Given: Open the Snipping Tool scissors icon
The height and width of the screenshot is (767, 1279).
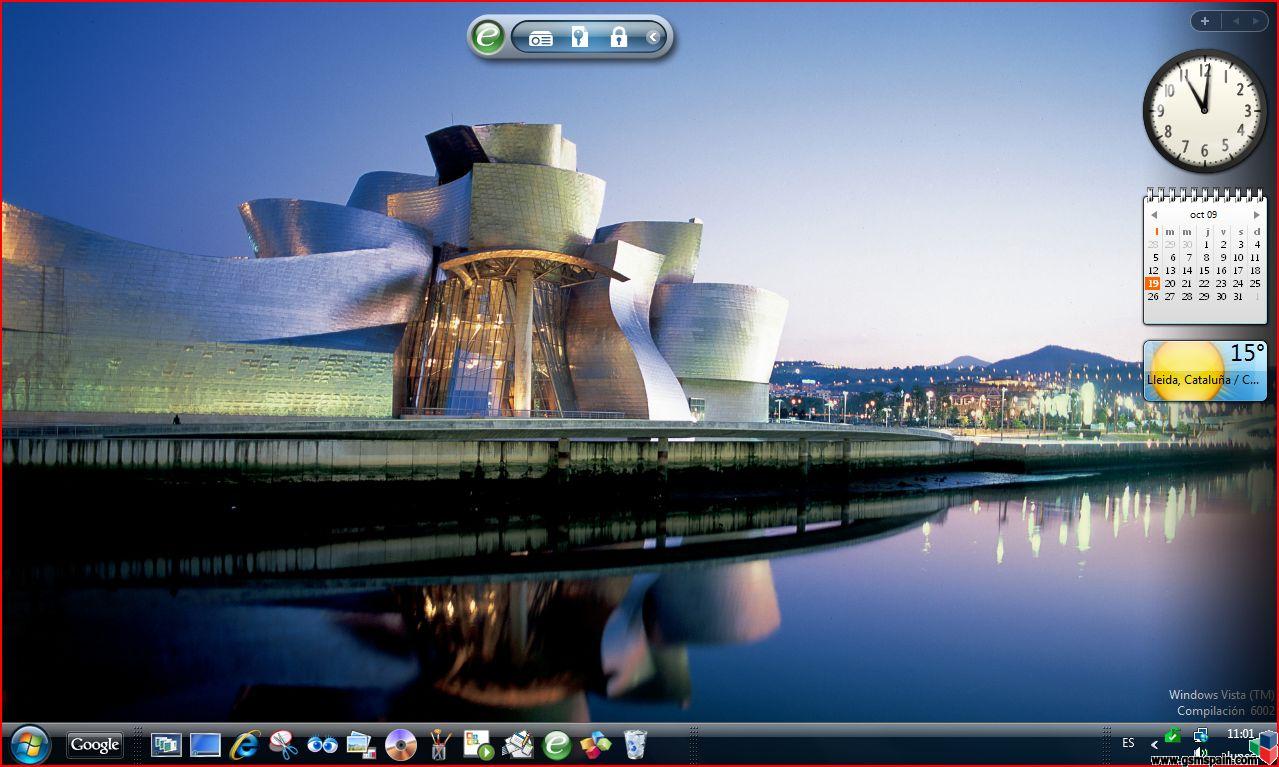Looking at the screenshot, I should coord(283,745).
